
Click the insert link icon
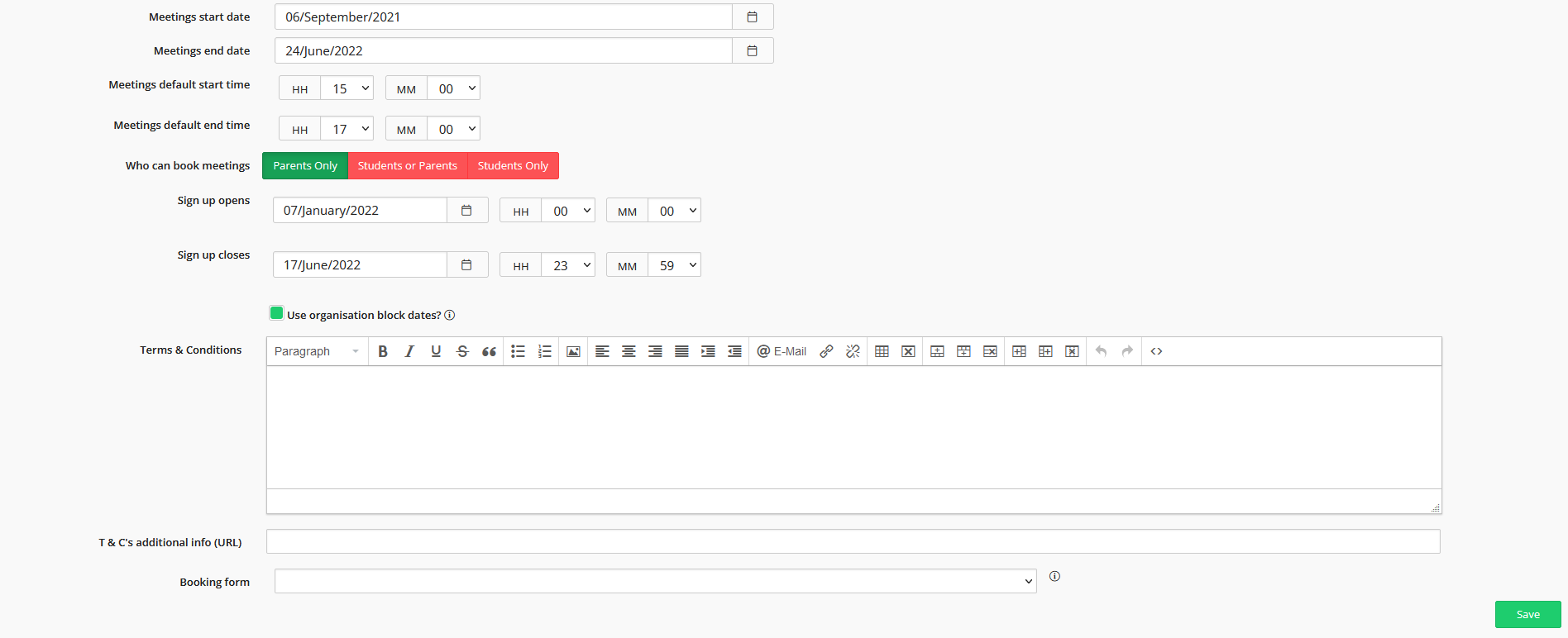[826, 351]
